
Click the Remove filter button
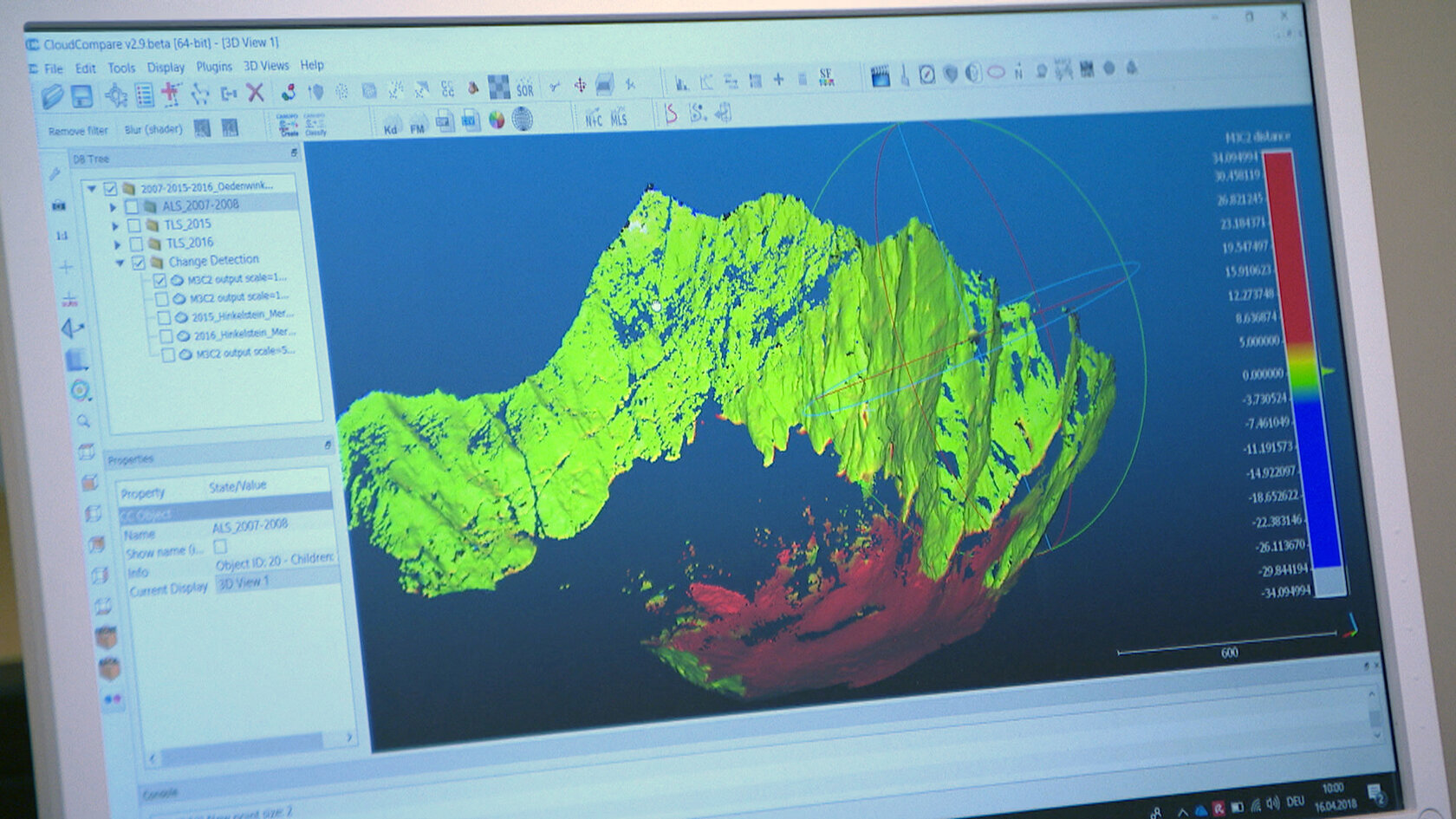point(78,131)
